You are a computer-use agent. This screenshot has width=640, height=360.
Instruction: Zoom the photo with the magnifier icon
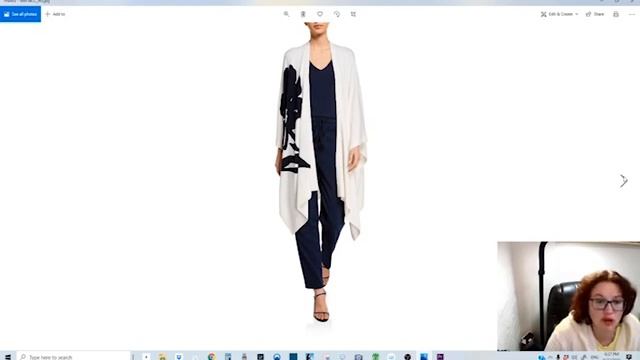pos(286,14)
